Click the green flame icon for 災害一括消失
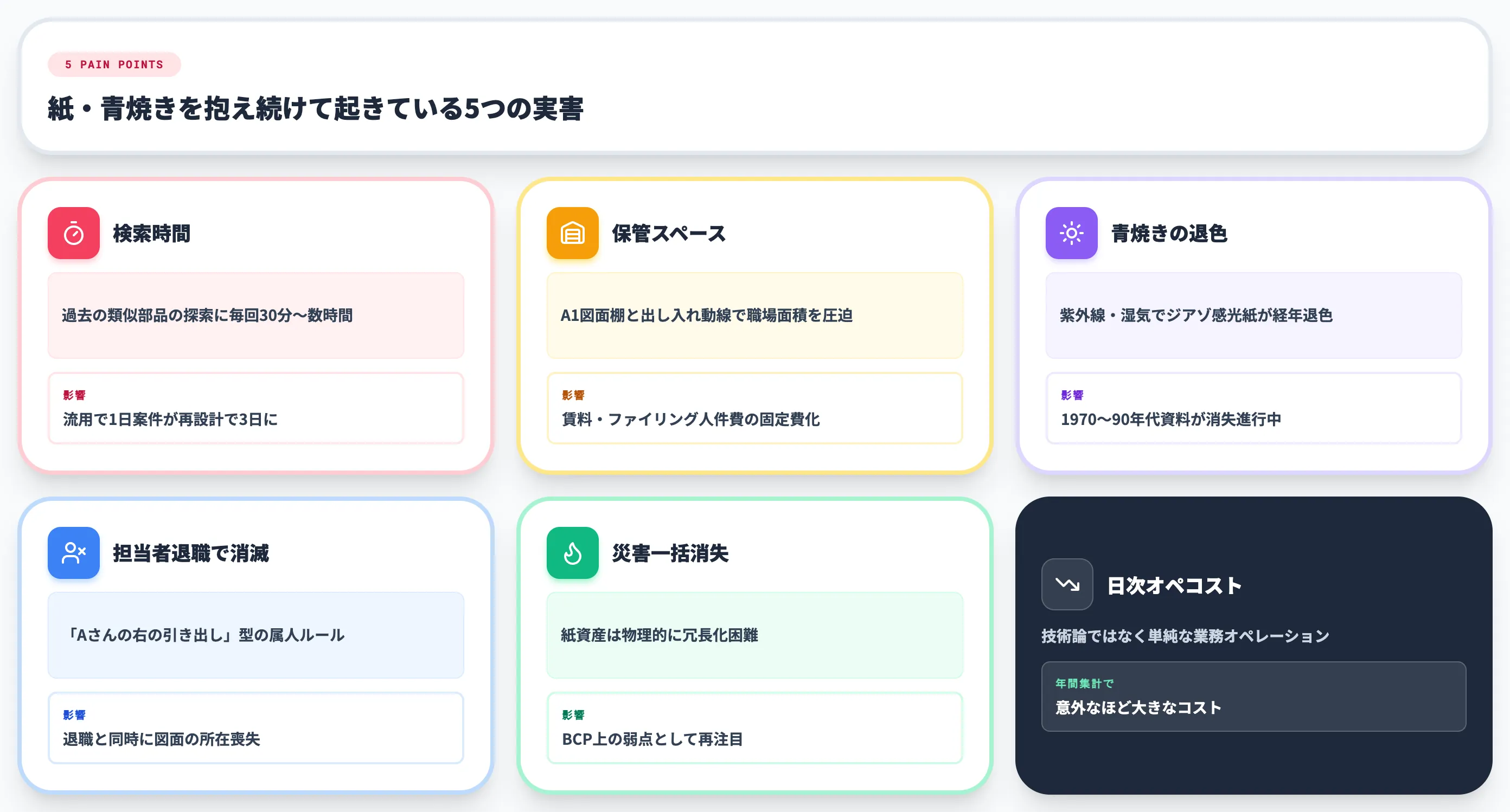 pos(573,553)
